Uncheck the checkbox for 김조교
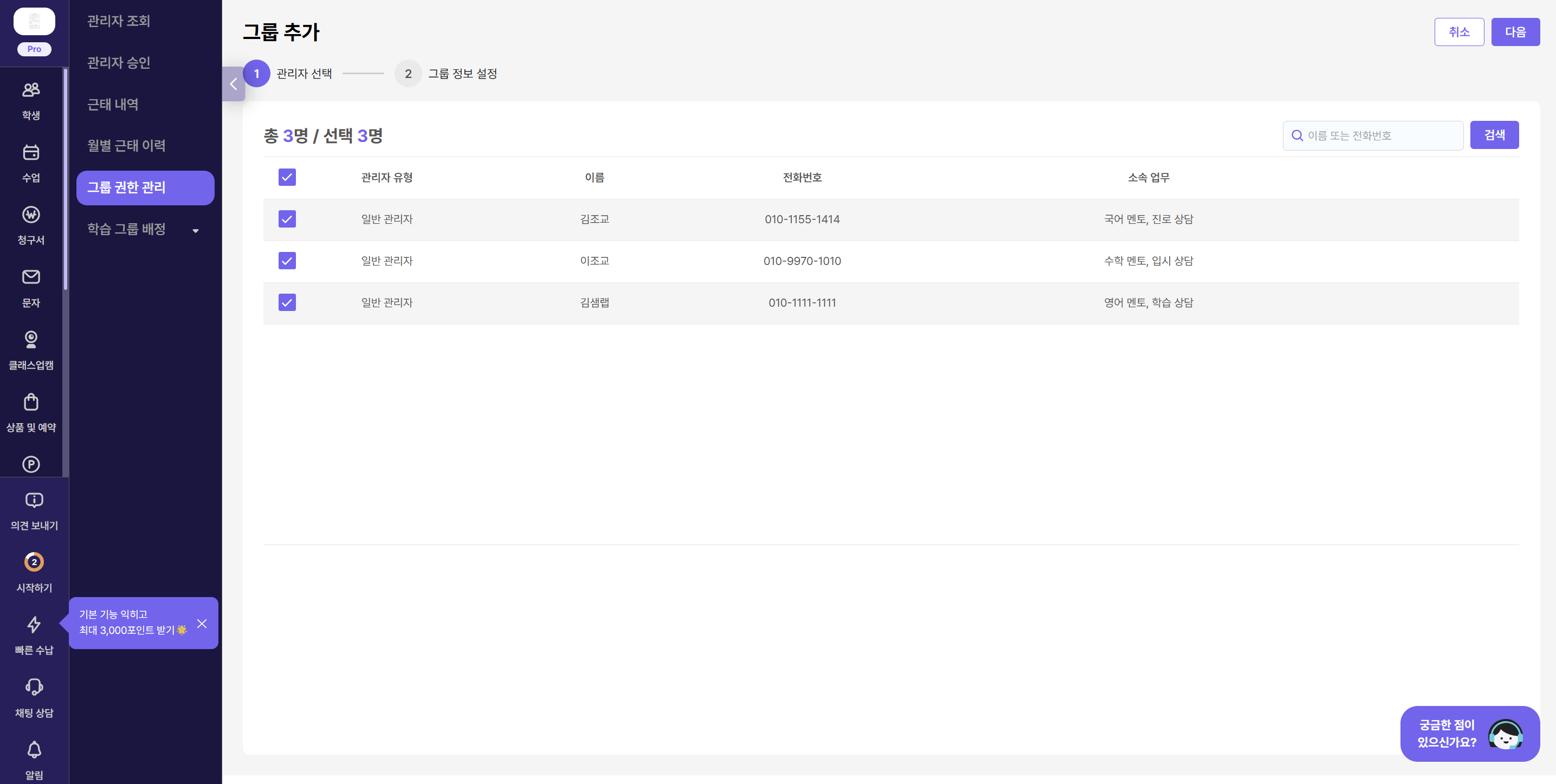Viewport: 1556px width, 784px height. [x=287, y=219]
